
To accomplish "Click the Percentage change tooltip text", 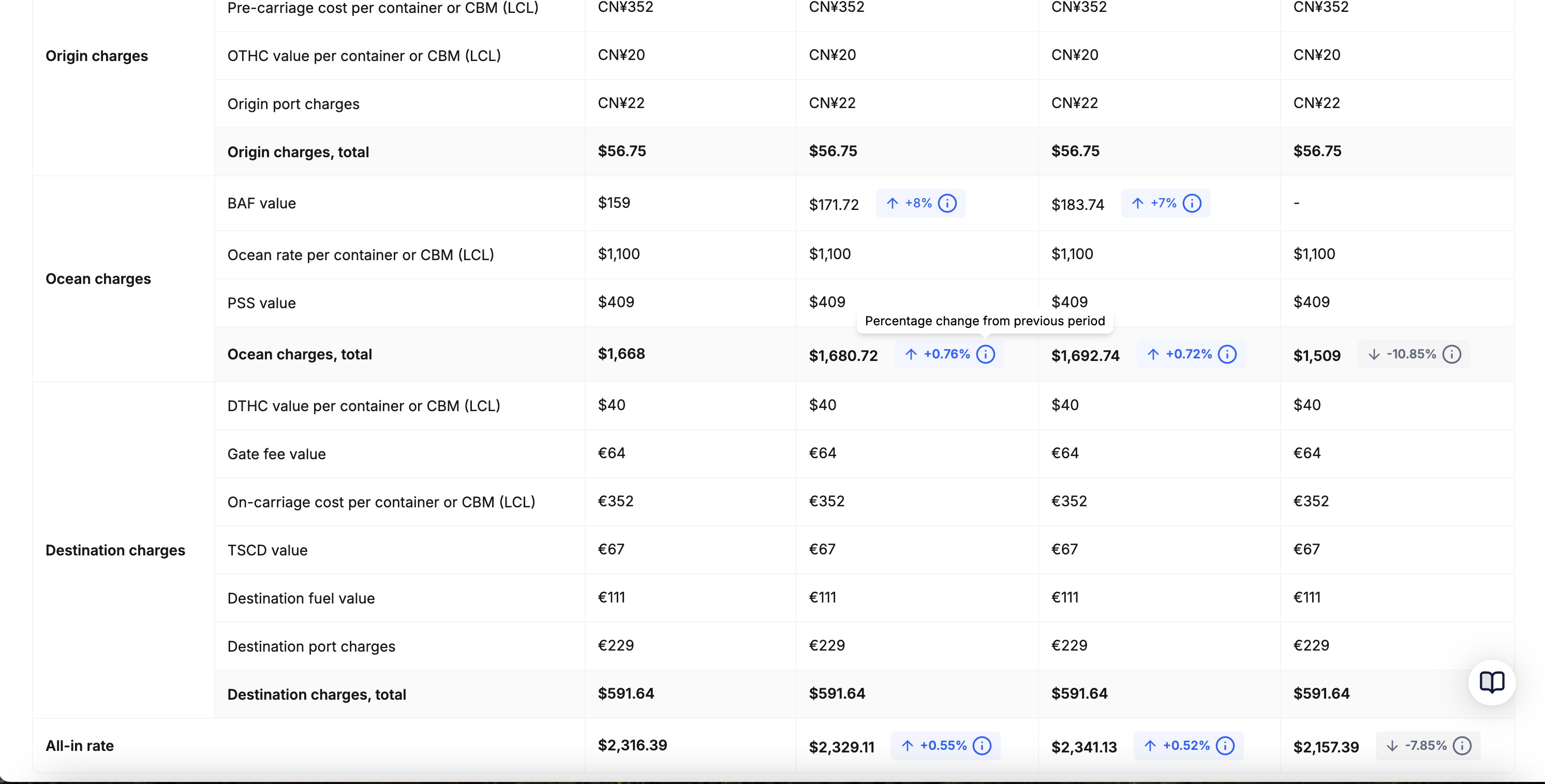I will (x=985, y=321).
